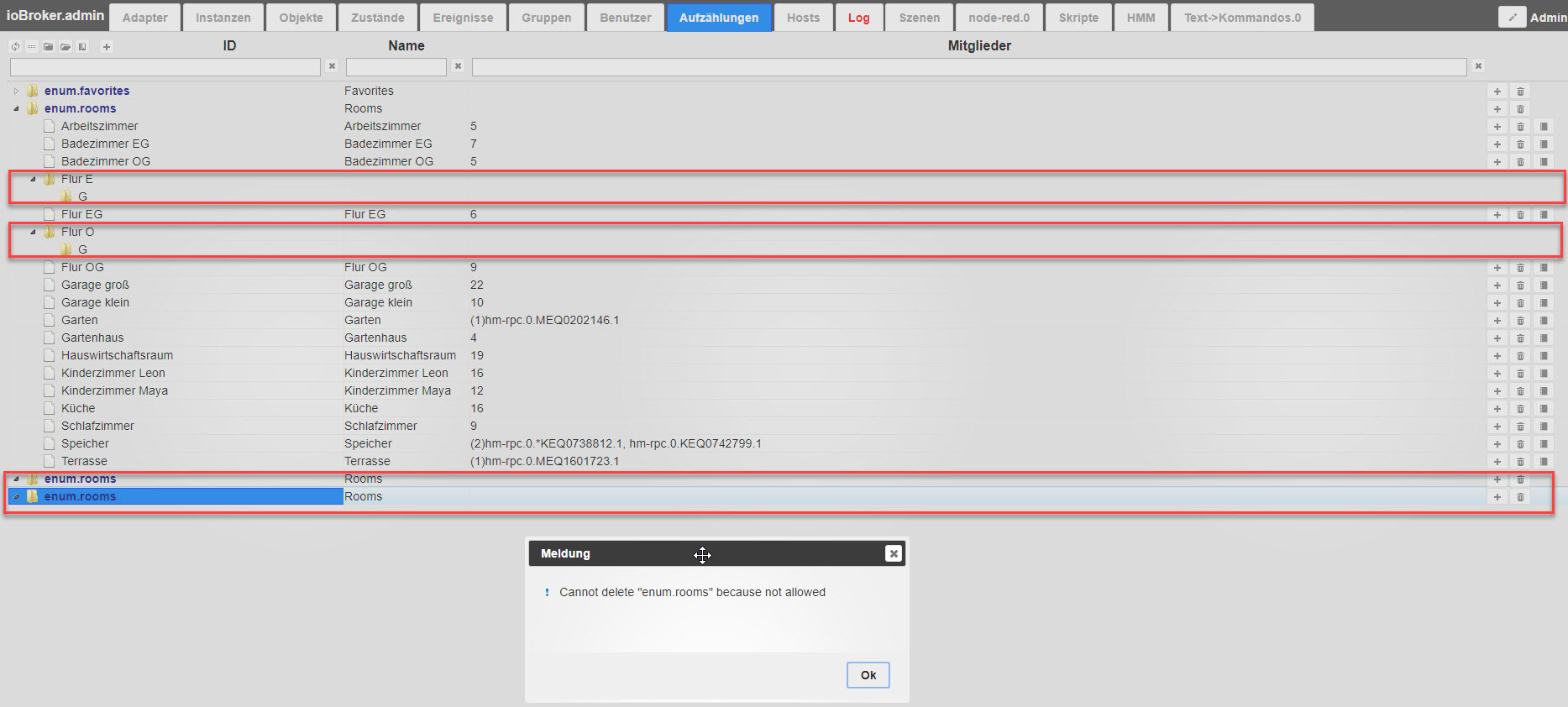This screenshot has height=707, width=1568.
Task: Open the members list icon for Arbeitszimmer
Action: 1544,127
